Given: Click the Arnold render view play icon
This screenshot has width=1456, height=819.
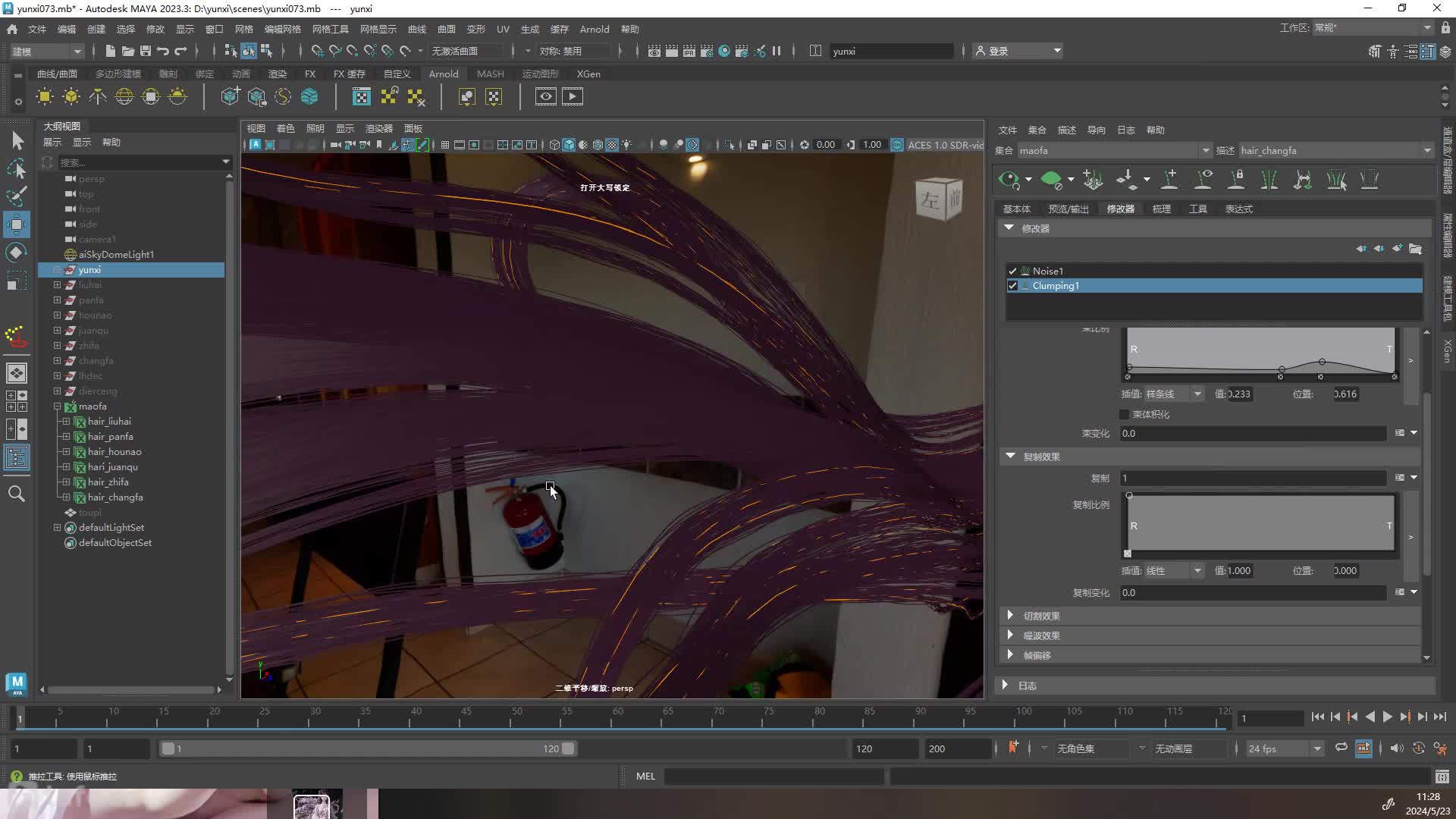Looking at the screenshot, I should [x=573, y=96].
